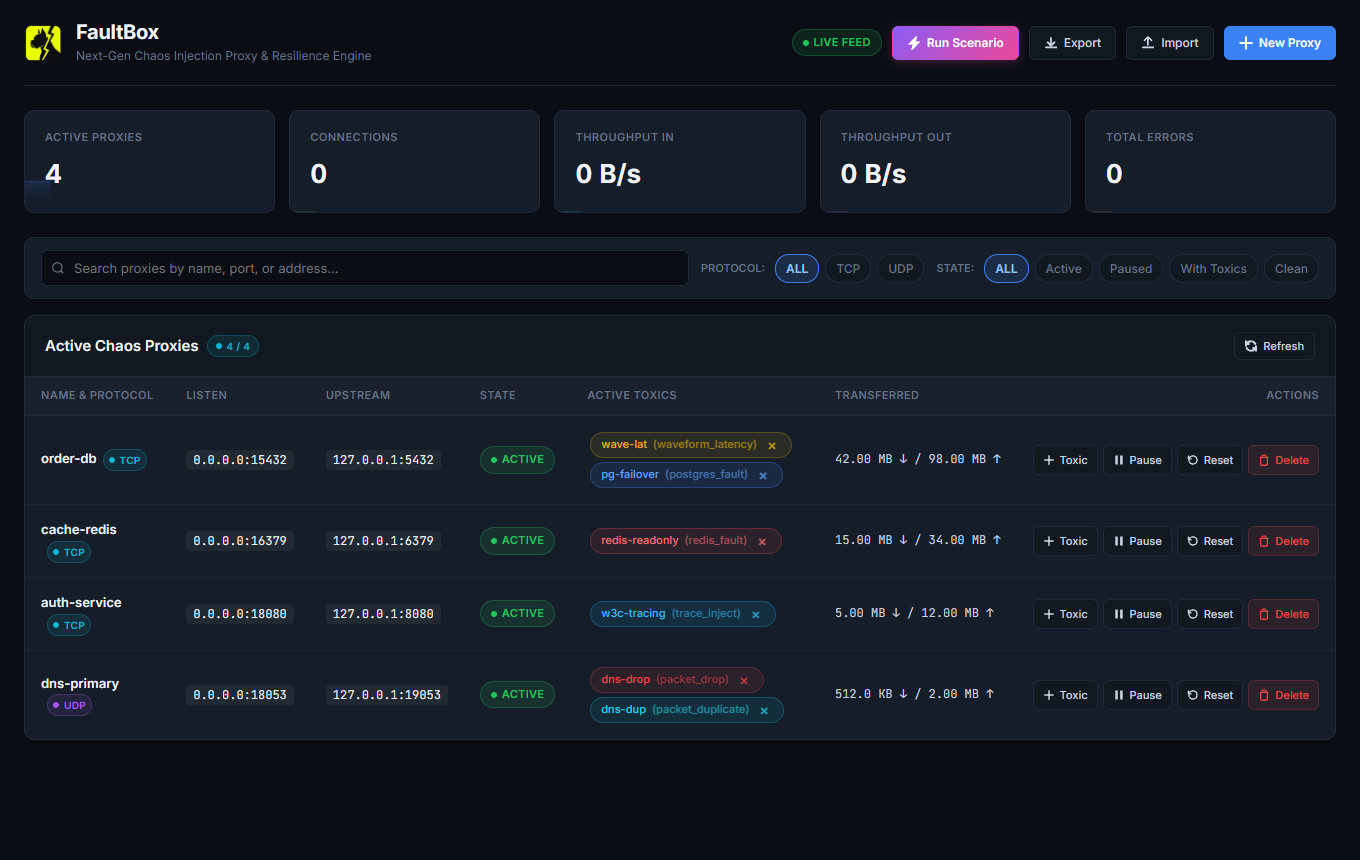
Task: Add a Toxic to dns-primary
Action: pyautogui.click(x=1065, y=695)
